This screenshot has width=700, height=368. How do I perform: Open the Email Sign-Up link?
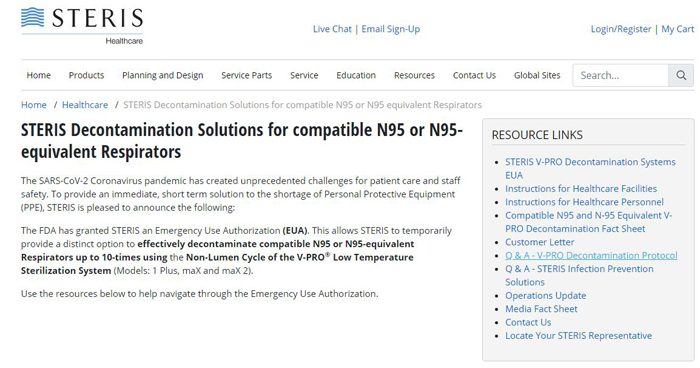coord(391,29)
